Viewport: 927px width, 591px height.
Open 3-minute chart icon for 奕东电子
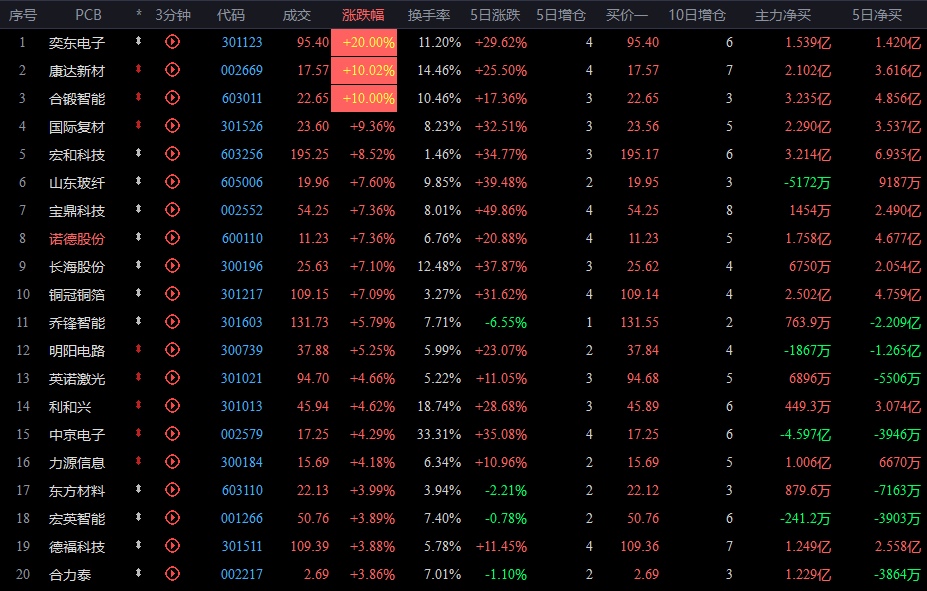(x=172, y=42)
